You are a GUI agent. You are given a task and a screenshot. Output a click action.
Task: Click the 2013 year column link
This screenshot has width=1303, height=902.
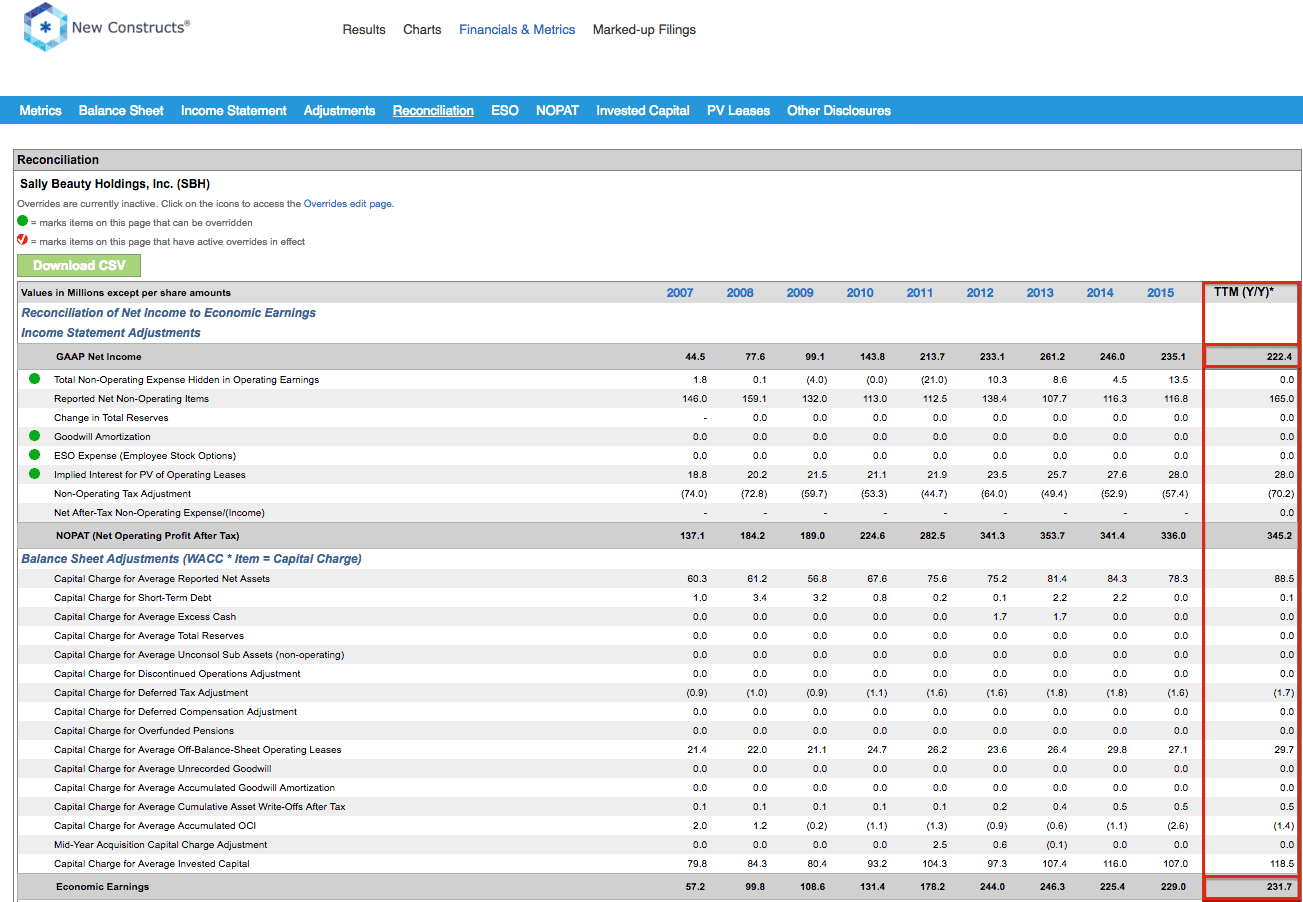click(x=1040, y=293)
